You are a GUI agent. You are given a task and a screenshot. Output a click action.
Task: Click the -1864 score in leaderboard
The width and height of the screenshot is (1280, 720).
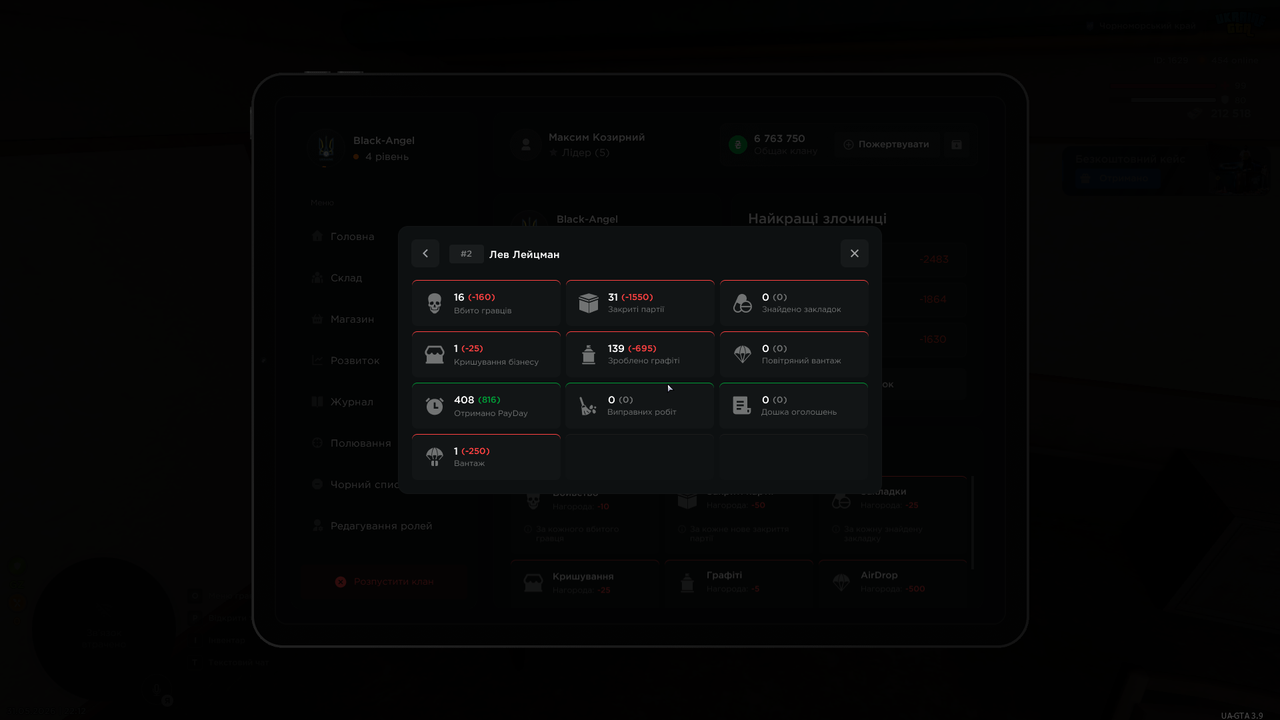934,300
